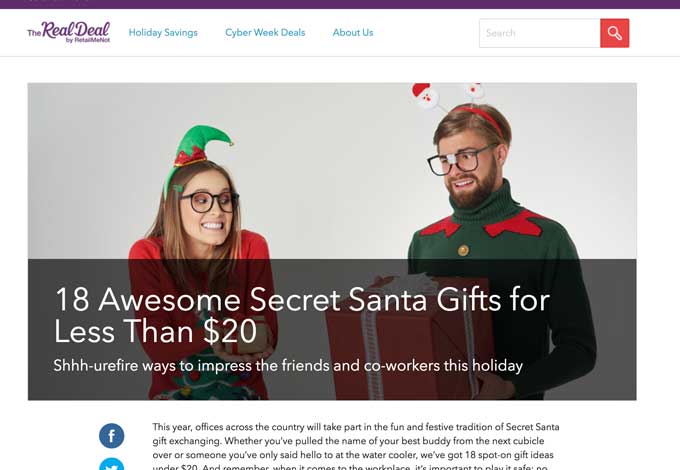
Task: Click the intro paragraph starting 'This year, offices'
Action: [x=356, y=448]
